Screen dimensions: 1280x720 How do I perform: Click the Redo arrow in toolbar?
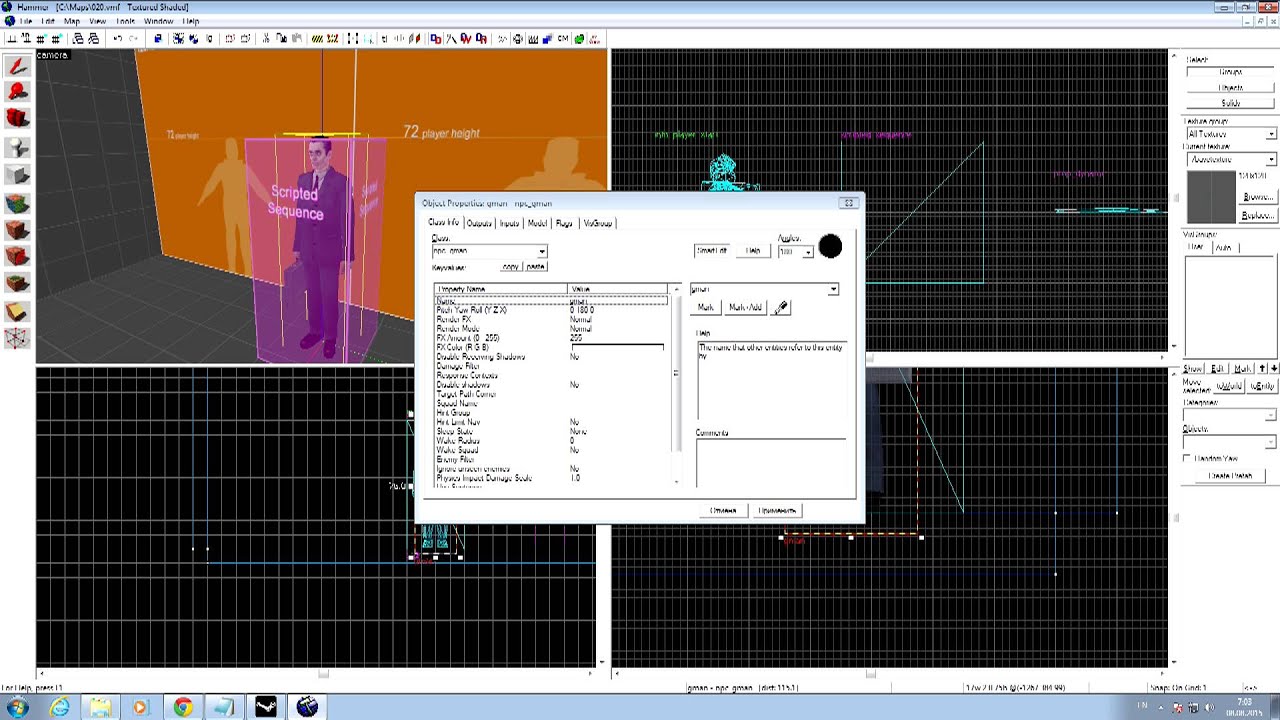134,38
